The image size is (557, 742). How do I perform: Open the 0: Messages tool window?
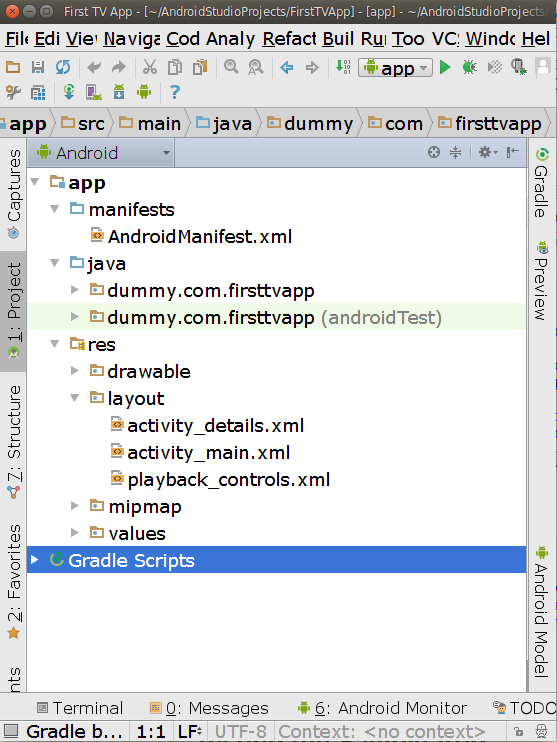(209, 708)
